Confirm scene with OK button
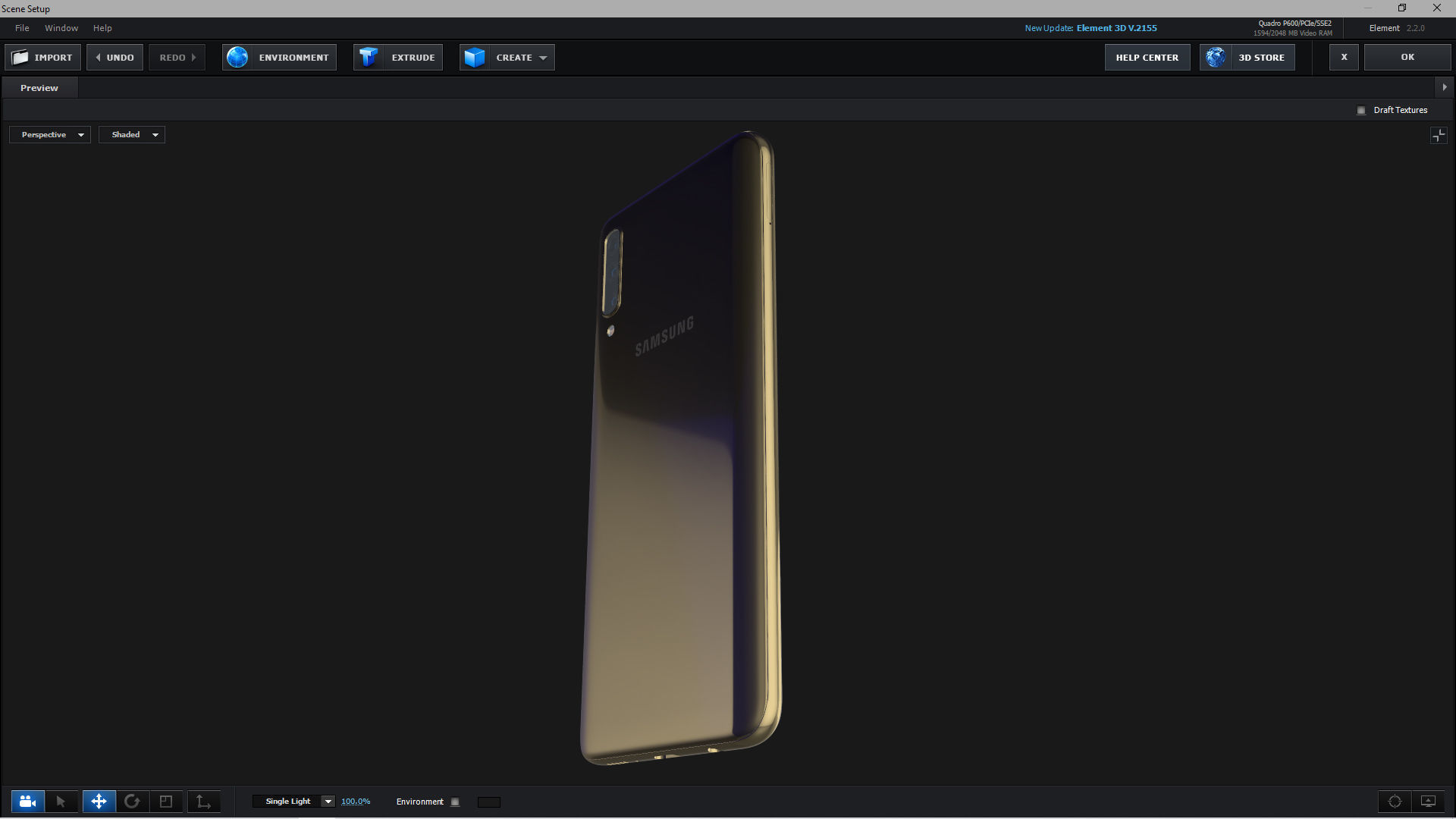This screenshot has width=1456, height=819. click(1407, 58)
